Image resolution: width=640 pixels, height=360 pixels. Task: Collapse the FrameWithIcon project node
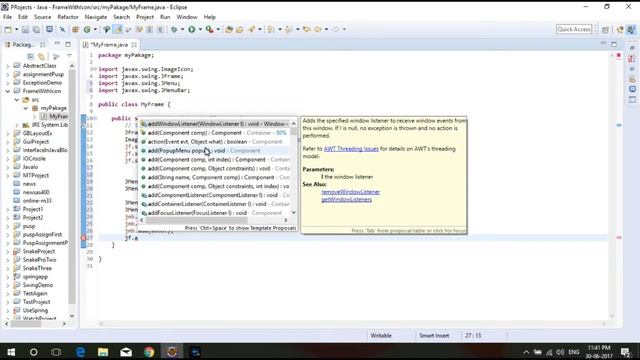(8, 91)
